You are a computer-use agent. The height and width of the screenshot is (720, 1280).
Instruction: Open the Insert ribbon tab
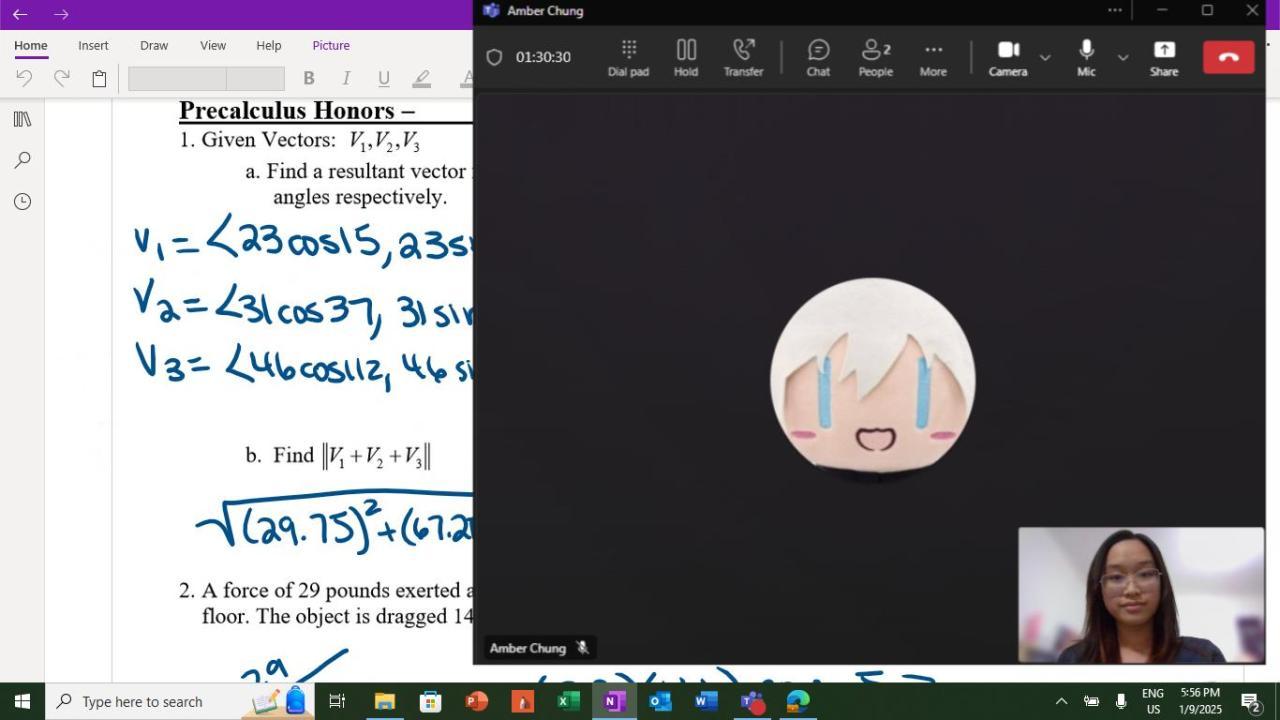93,45
